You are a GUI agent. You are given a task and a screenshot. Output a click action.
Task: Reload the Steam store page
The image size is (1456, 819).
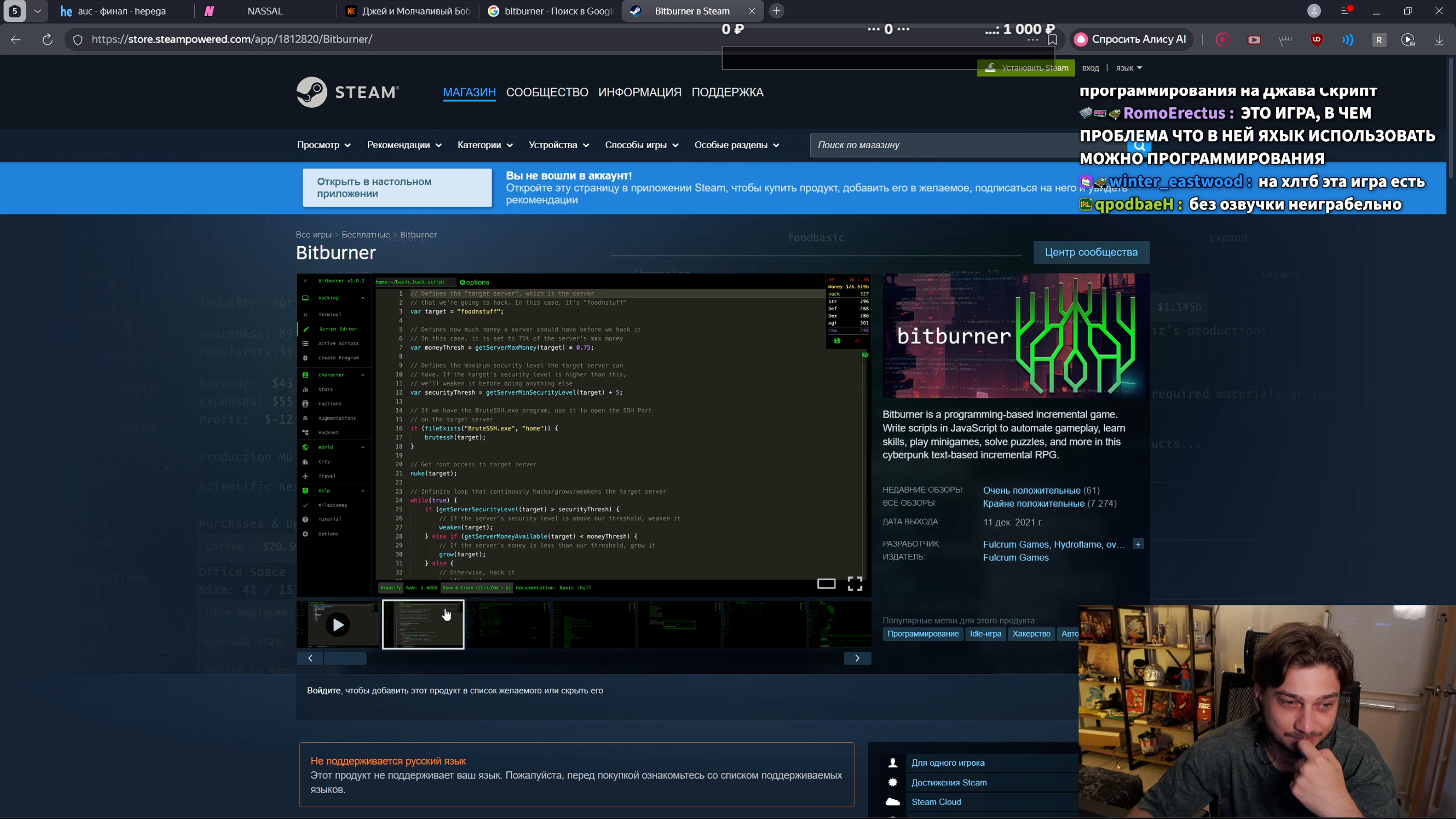[48, 39]
